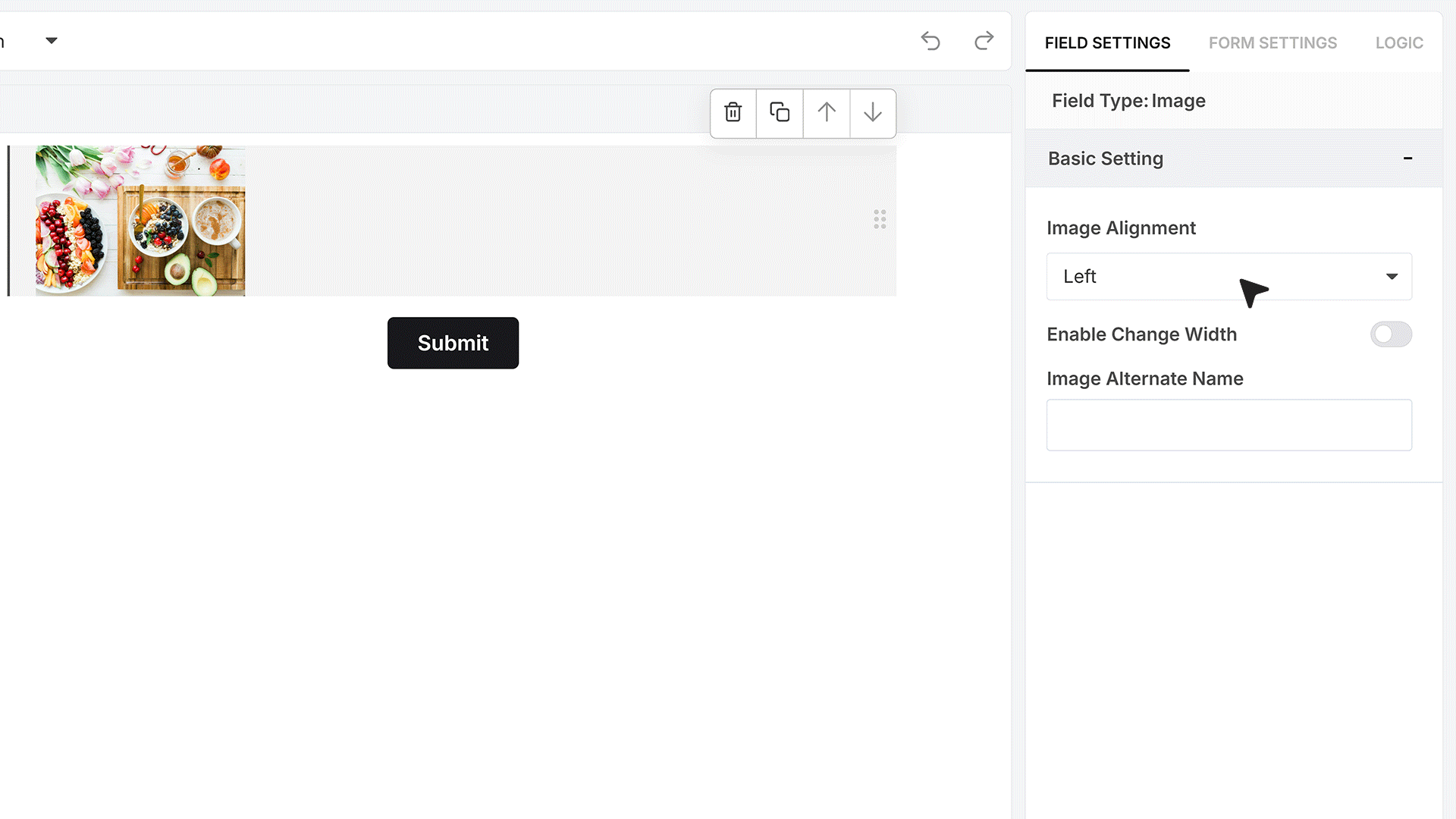Move the image field down

pyautogui.click(x=873, y=113)
